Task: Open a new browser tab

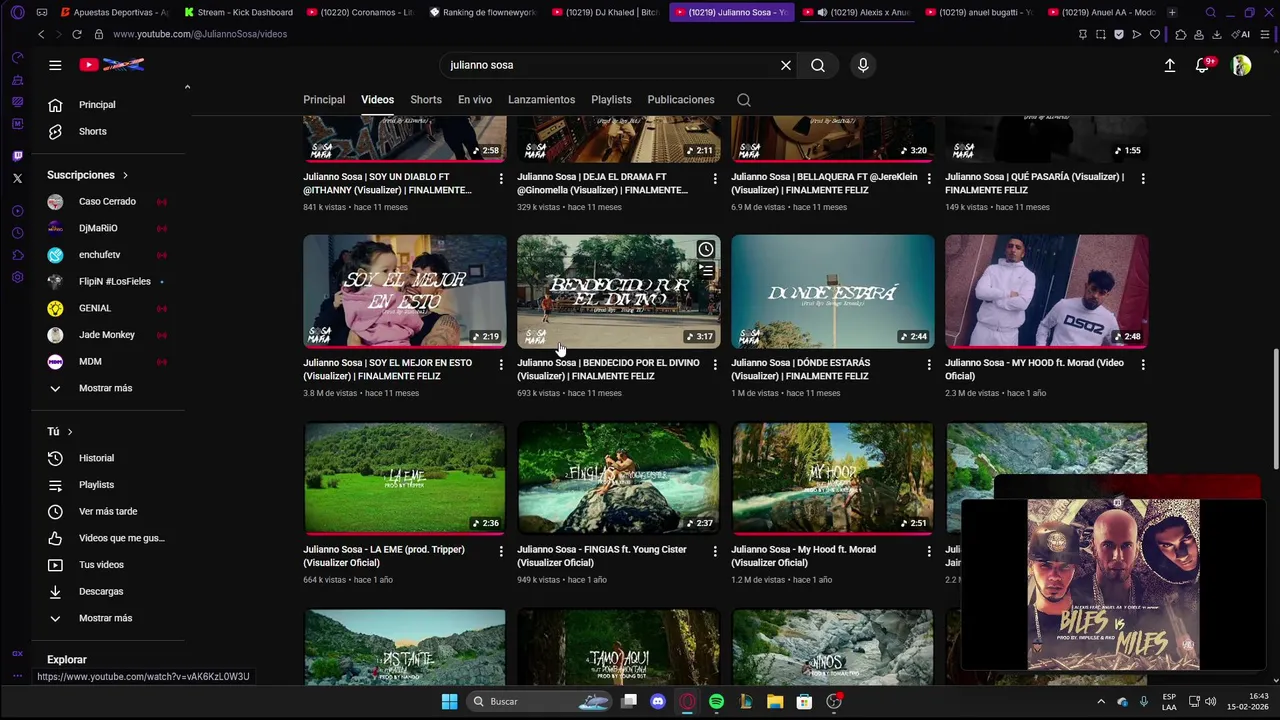Action: 1172,12
